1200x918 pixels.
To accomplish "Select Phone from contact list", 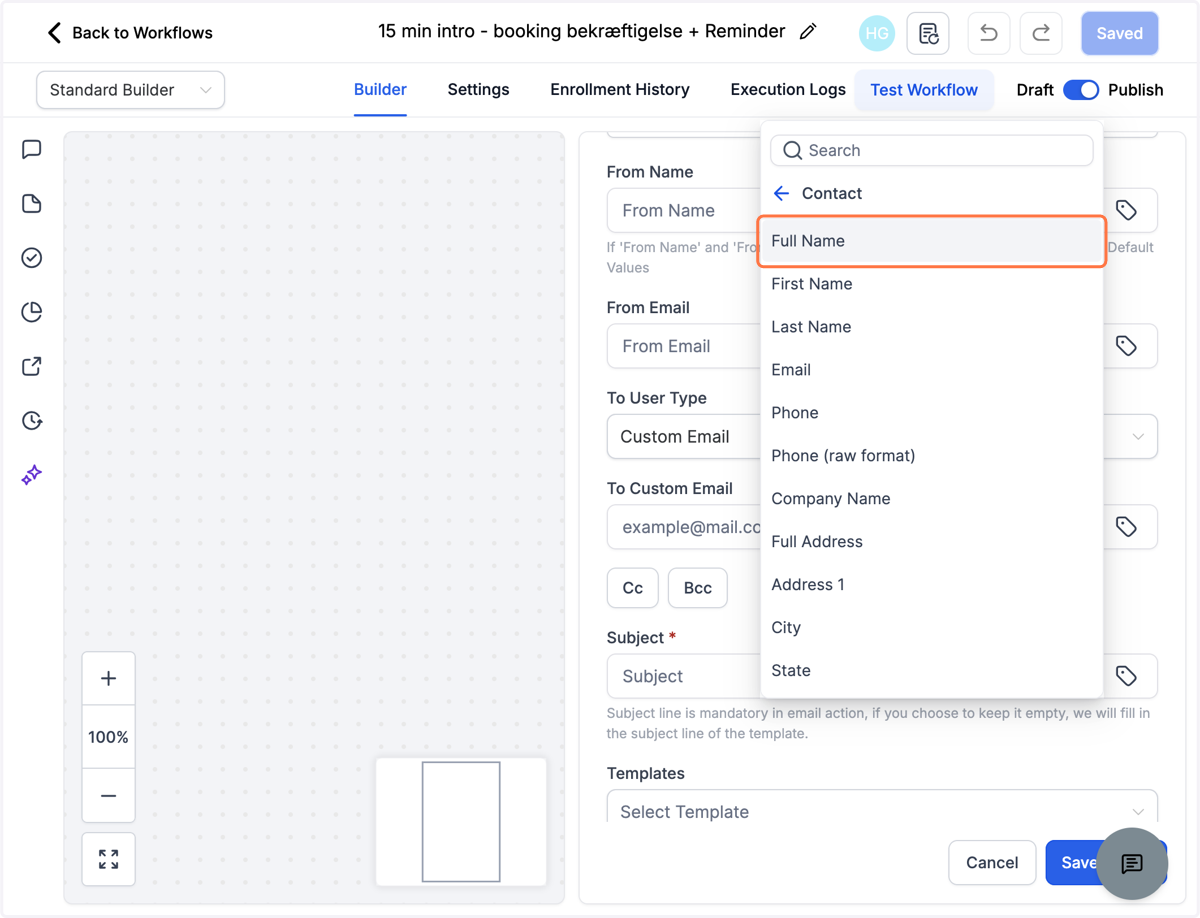I will (x=932, y=413).
